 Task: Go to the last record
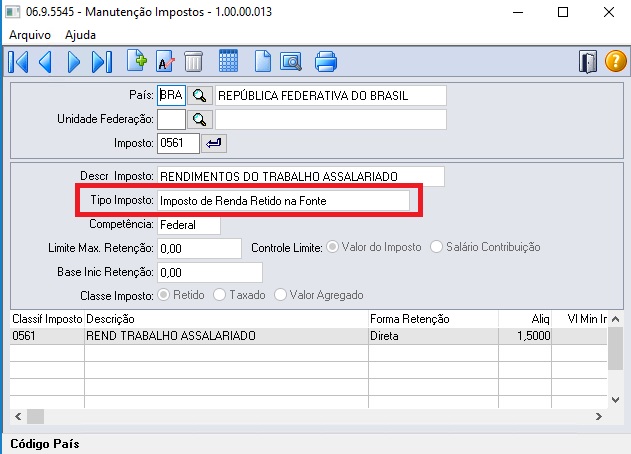click(x=102, y=62)
